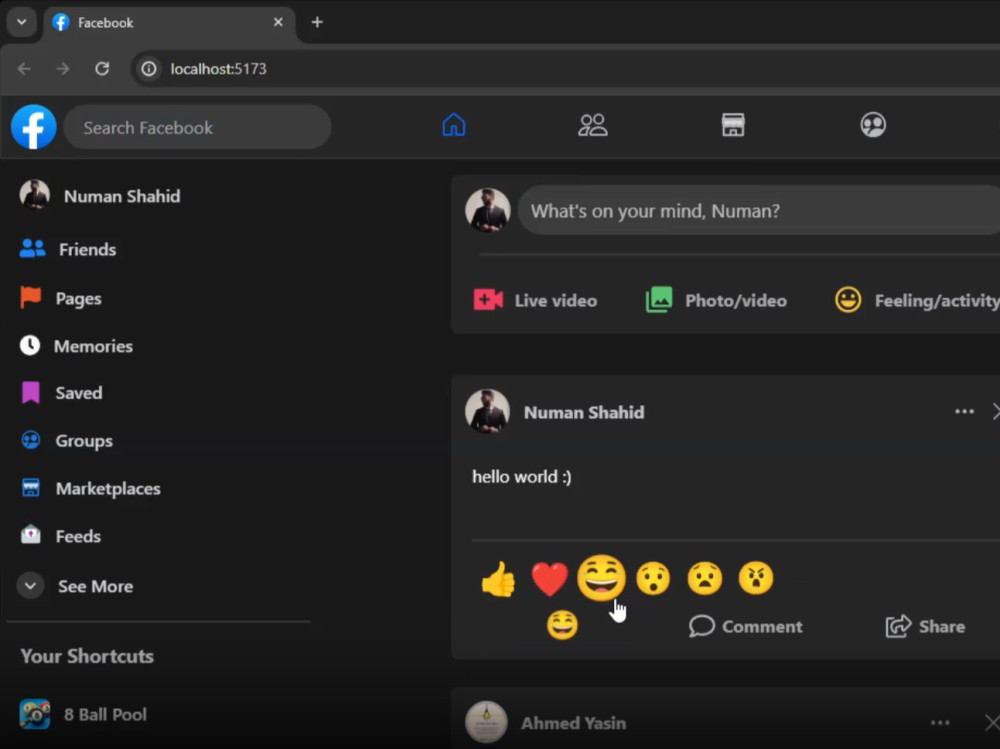Select the enlarged Haha reaction emoji

pyautogui.click(x=601, y=578)
